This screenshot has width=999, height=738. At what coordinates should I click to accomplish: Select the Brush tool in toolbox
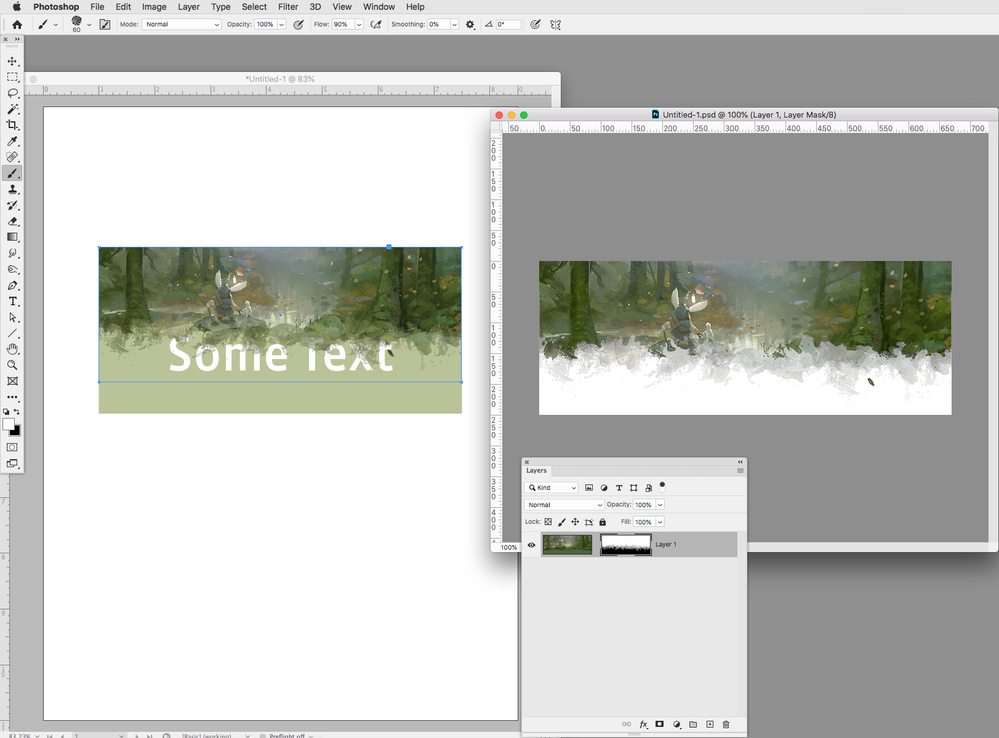(12, 173)
